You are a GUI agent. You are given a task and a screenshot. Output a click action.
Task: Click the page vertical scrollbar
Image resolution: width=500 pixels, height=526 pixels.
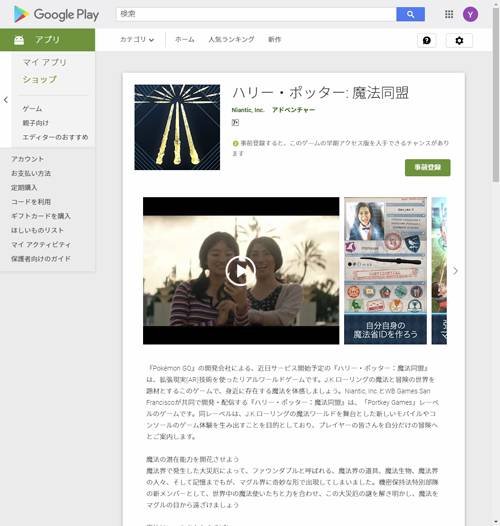pyautogui.click(x=496, y=95)
